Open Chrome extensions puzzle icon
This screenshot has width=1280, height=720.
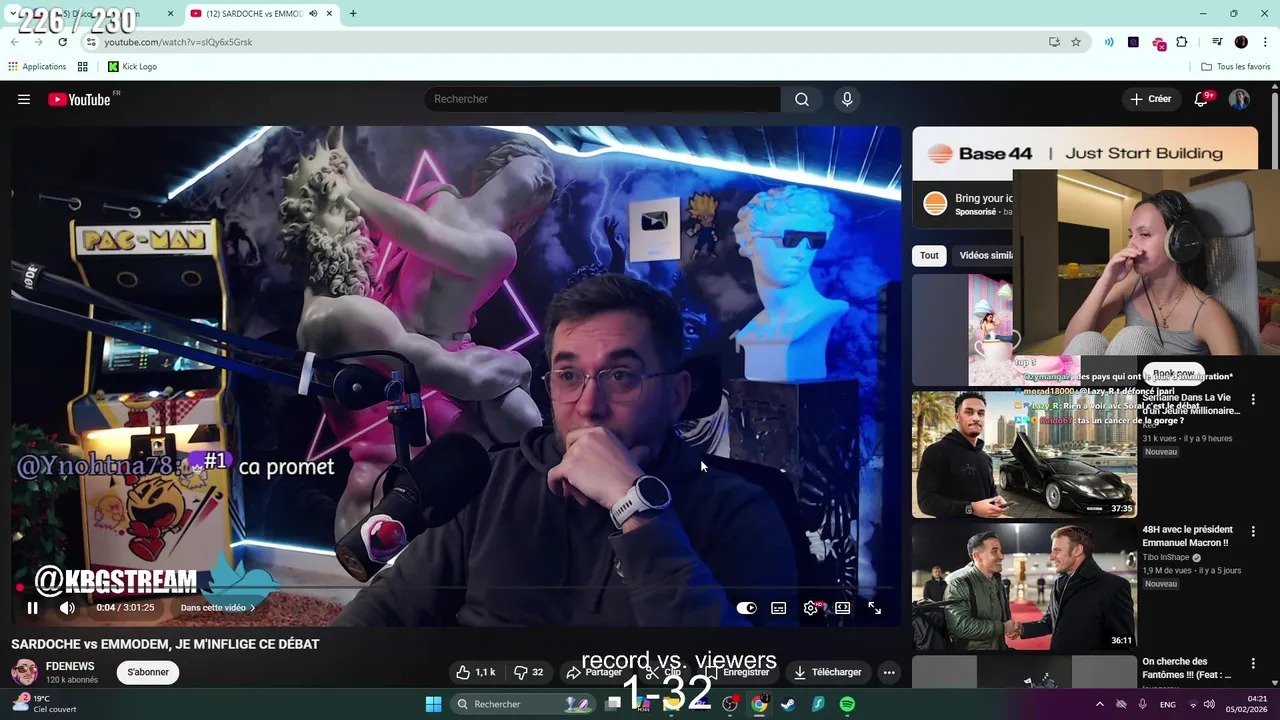coord(1182,42)
